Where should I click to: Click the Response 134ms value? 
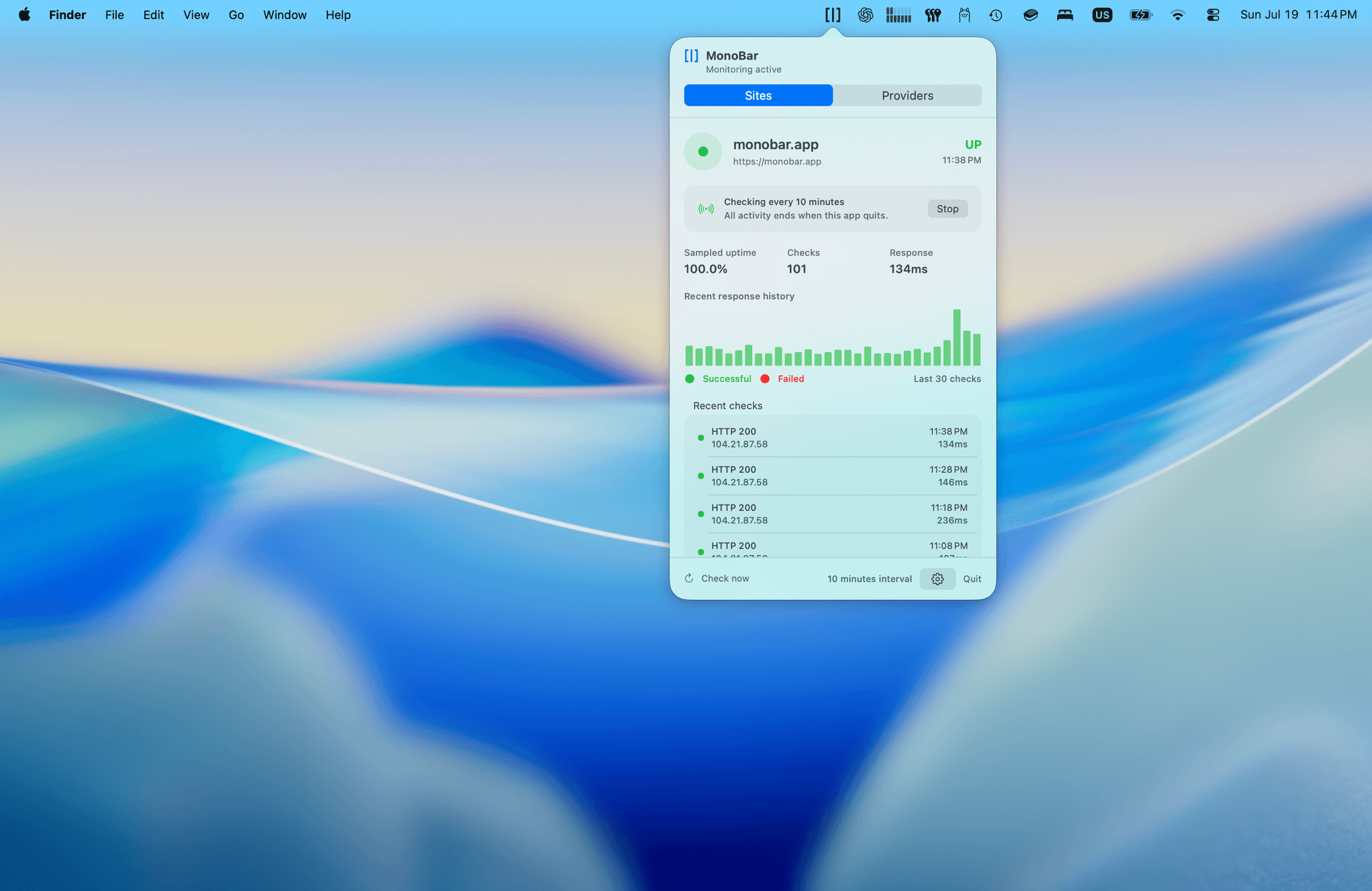click(908, 269)
